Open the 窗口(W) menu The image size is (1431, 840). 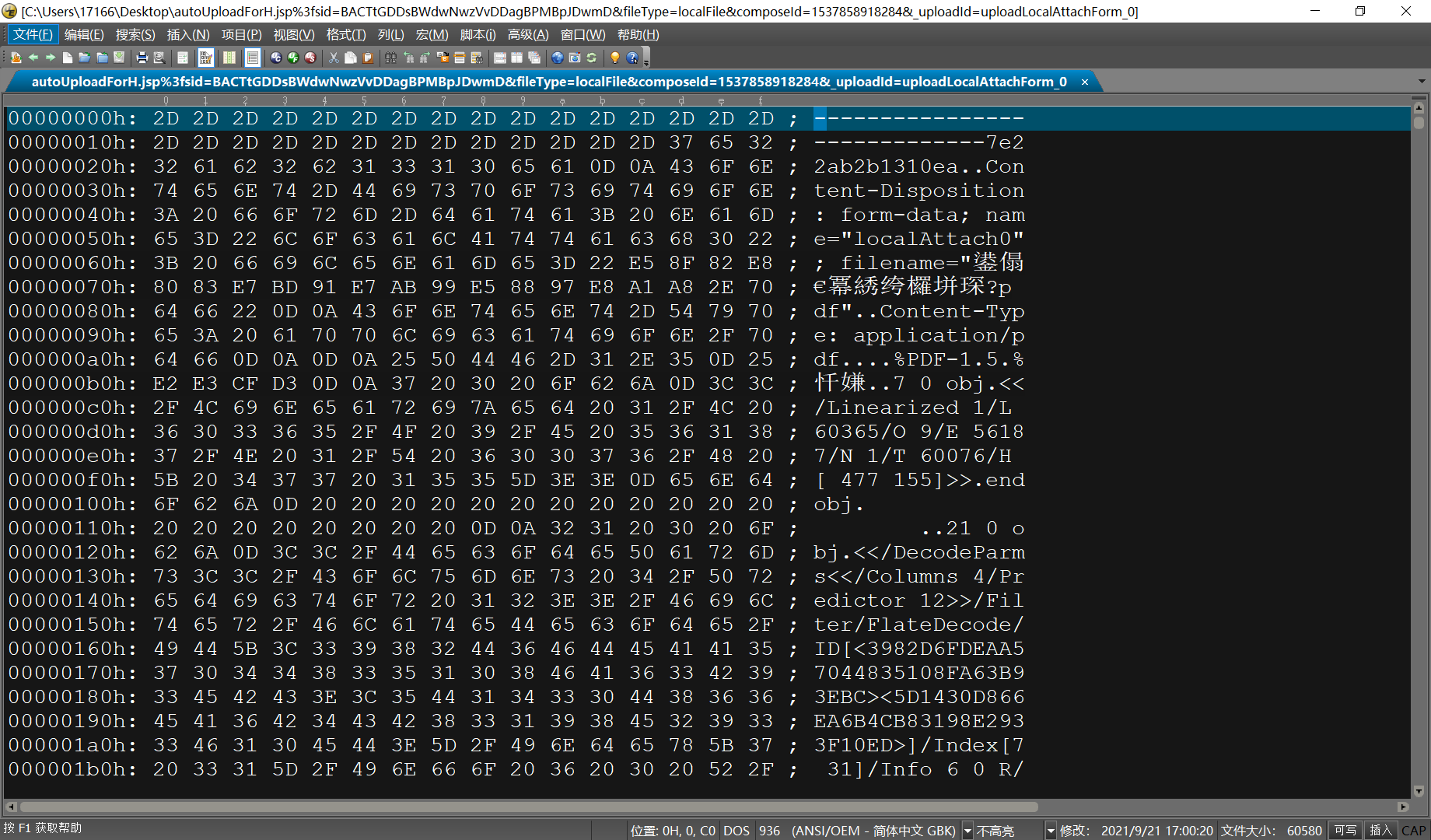click(583, 34)
